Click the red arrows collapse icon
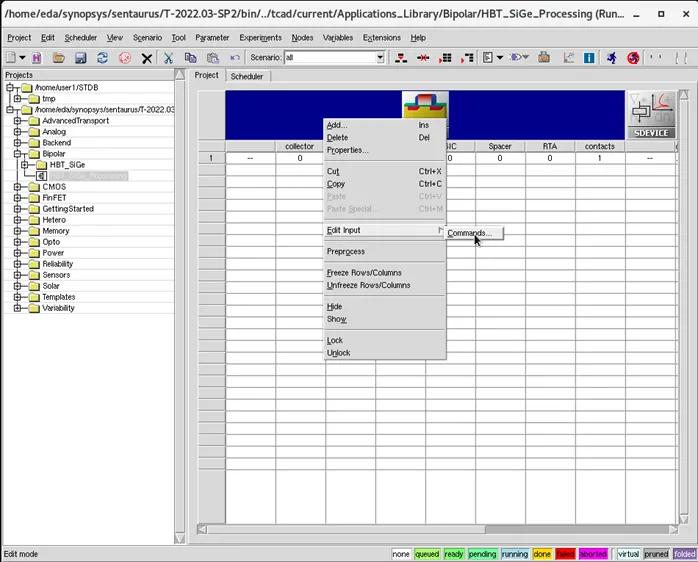698x562 pixels. coord(423,57)
